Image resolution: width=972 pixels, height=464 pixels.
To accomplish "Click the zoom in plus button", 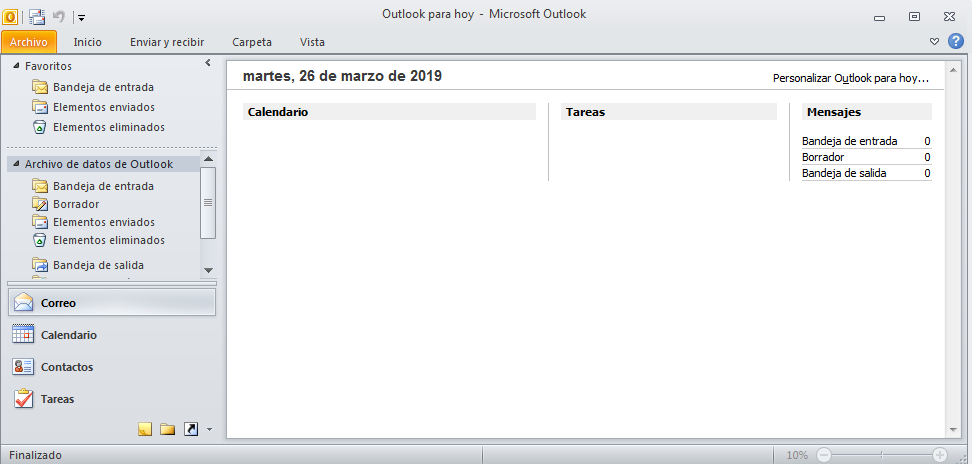I will click(940, 455).
